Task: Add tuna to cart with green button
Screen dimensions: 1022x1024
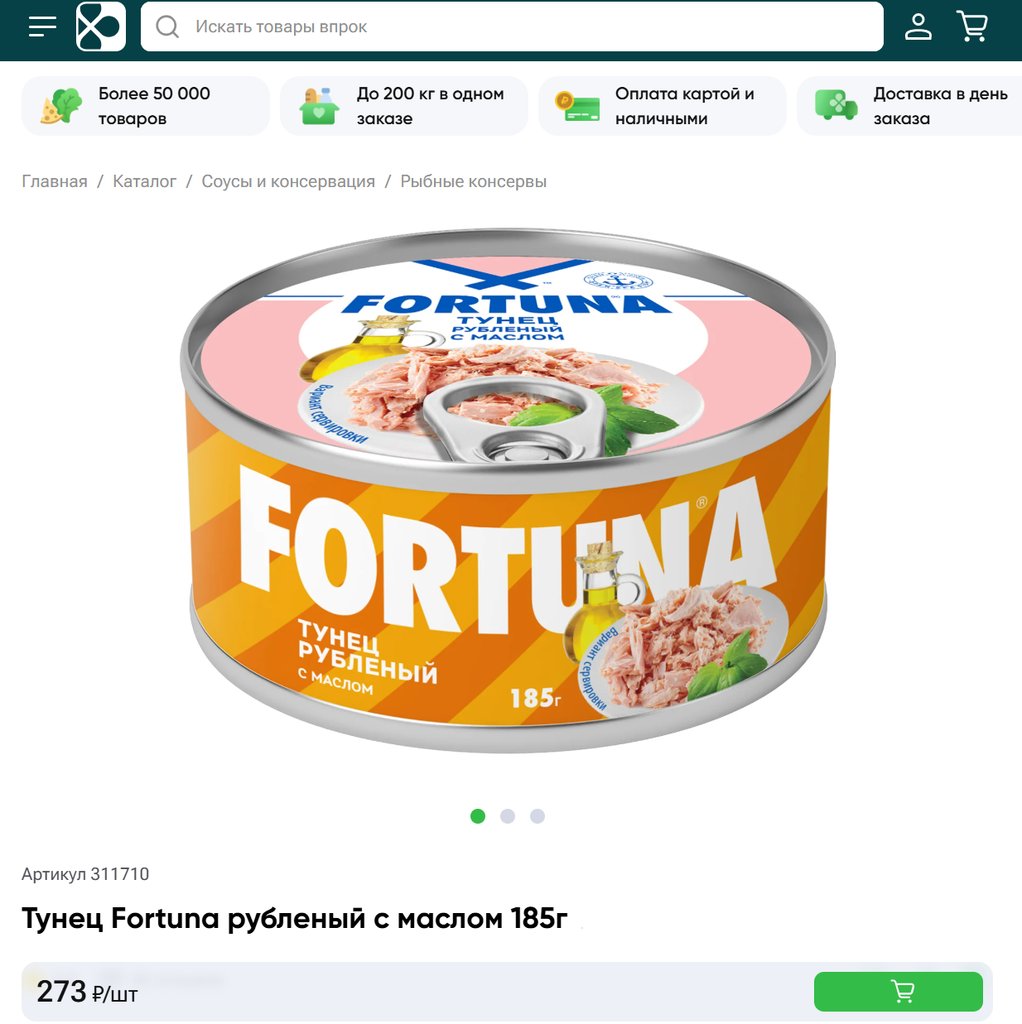Action: [898, 991]
